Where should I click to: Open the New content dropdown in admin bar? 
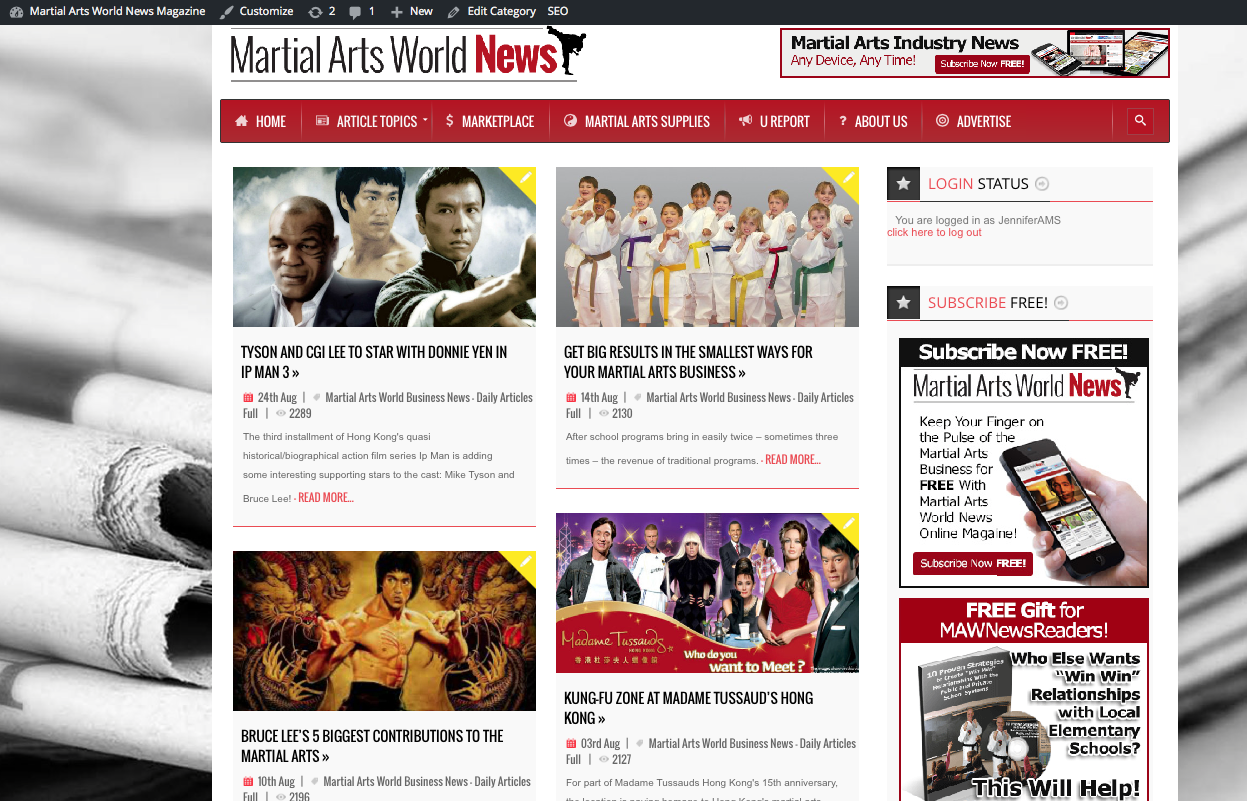point(412,11)
